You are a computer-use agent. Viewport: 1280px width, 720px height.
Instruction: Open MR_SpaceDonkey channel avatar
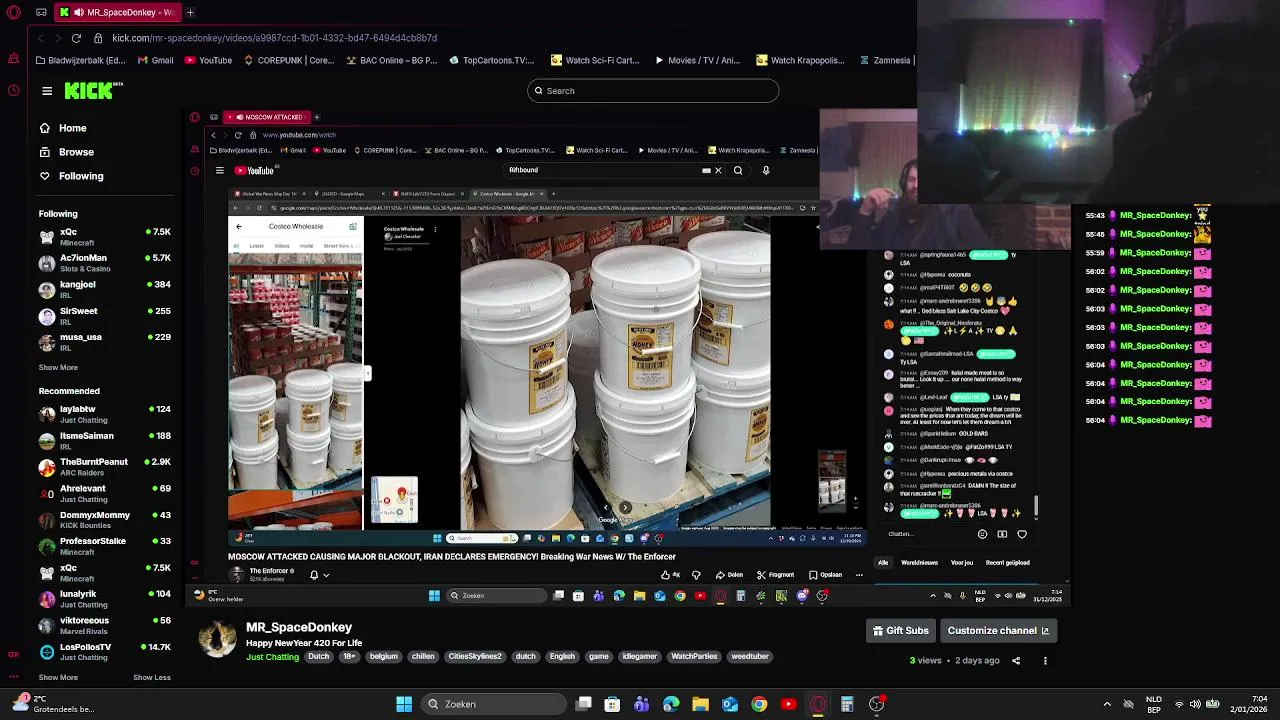217,638
